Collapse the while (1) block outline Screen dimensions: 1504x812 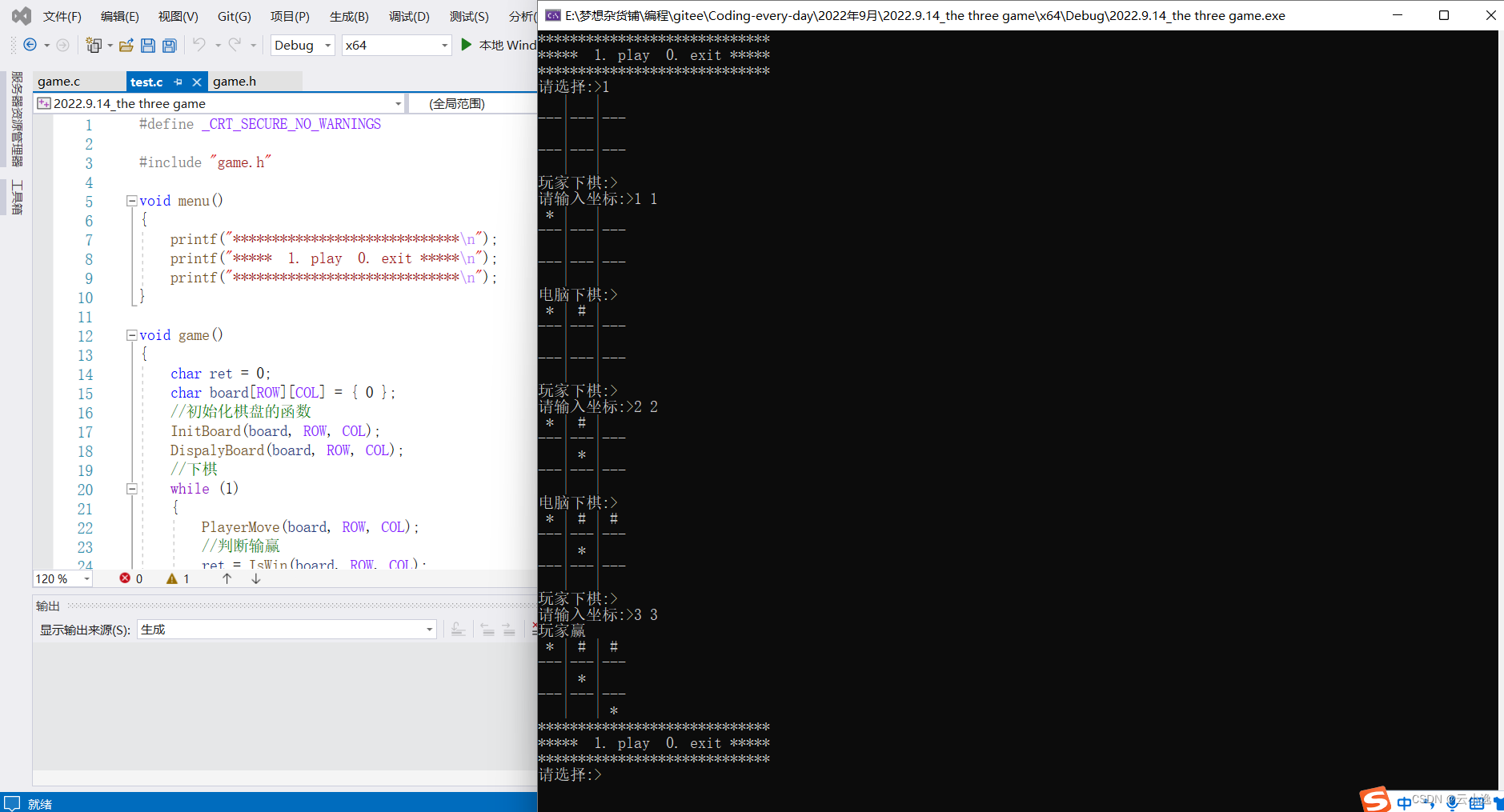click(x=131, y=489)
